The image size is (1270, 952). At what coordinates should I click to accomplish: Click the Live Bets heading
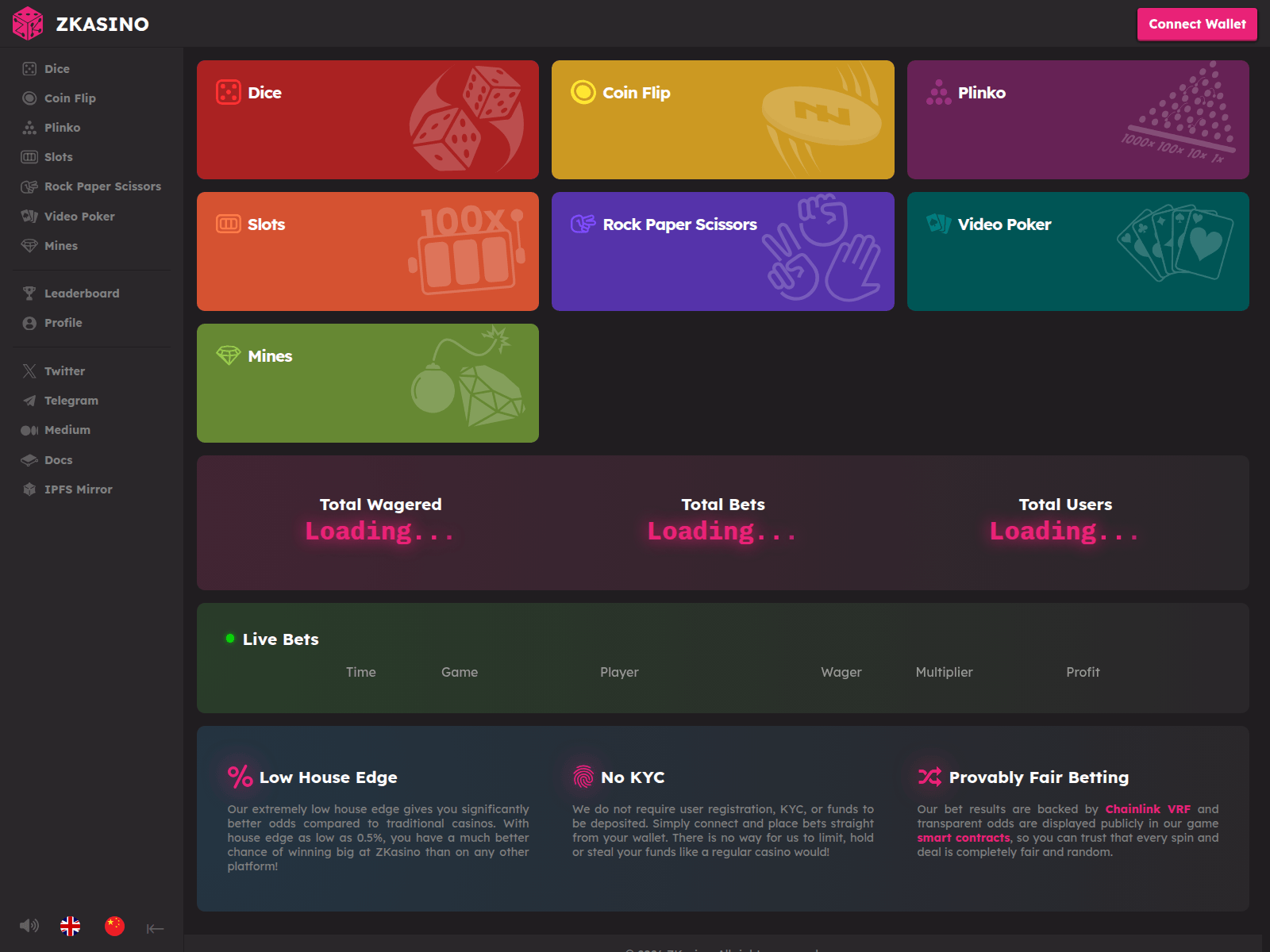click(280, 639)
